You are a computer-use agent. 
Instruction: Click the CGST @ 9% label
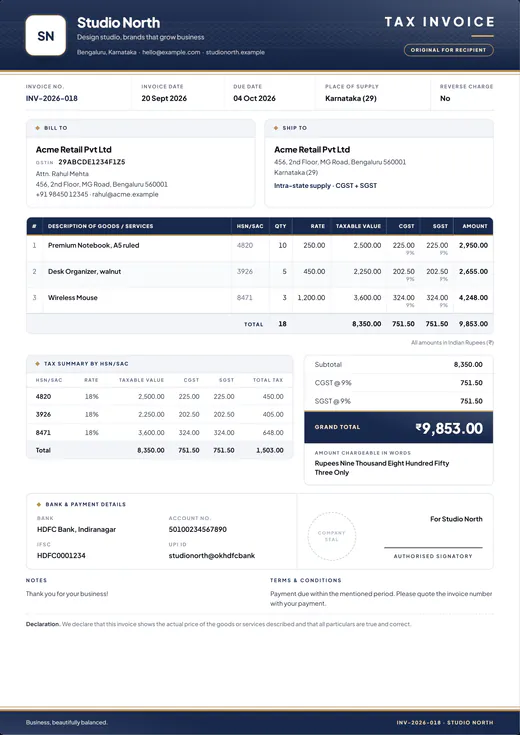click(333, 383)
